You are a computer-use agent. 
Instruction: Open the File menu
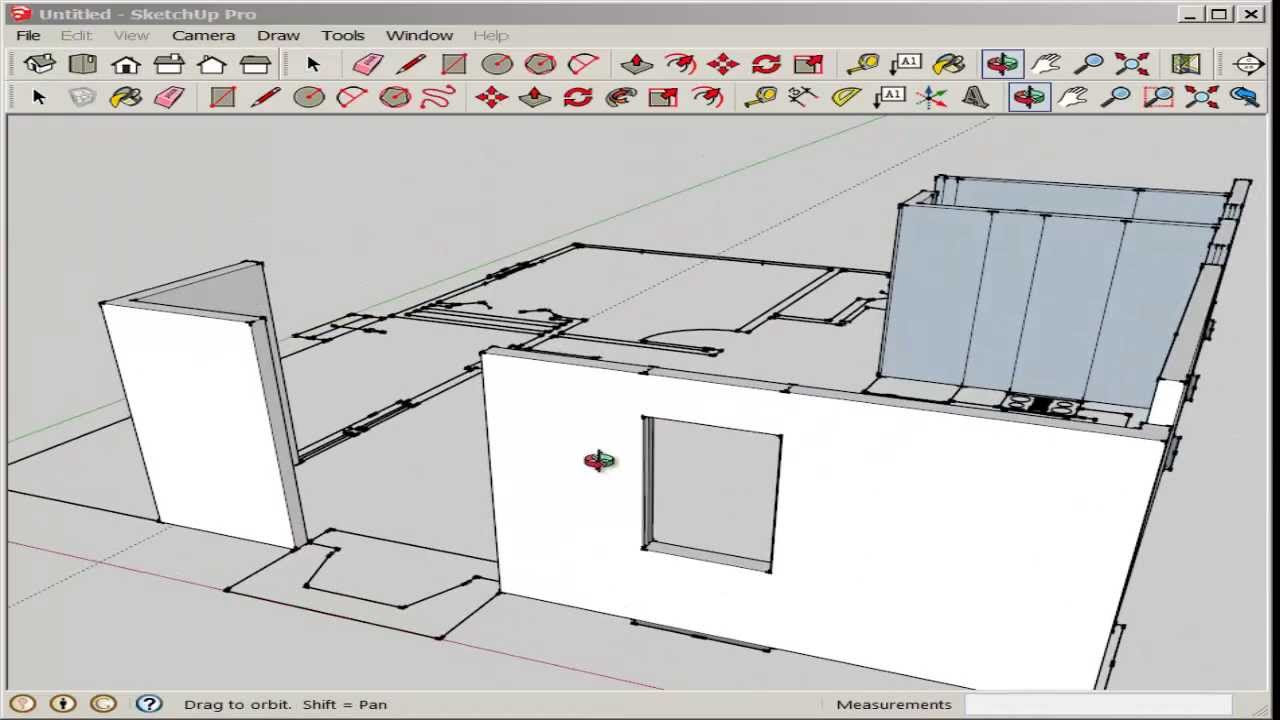coord(28,35)
